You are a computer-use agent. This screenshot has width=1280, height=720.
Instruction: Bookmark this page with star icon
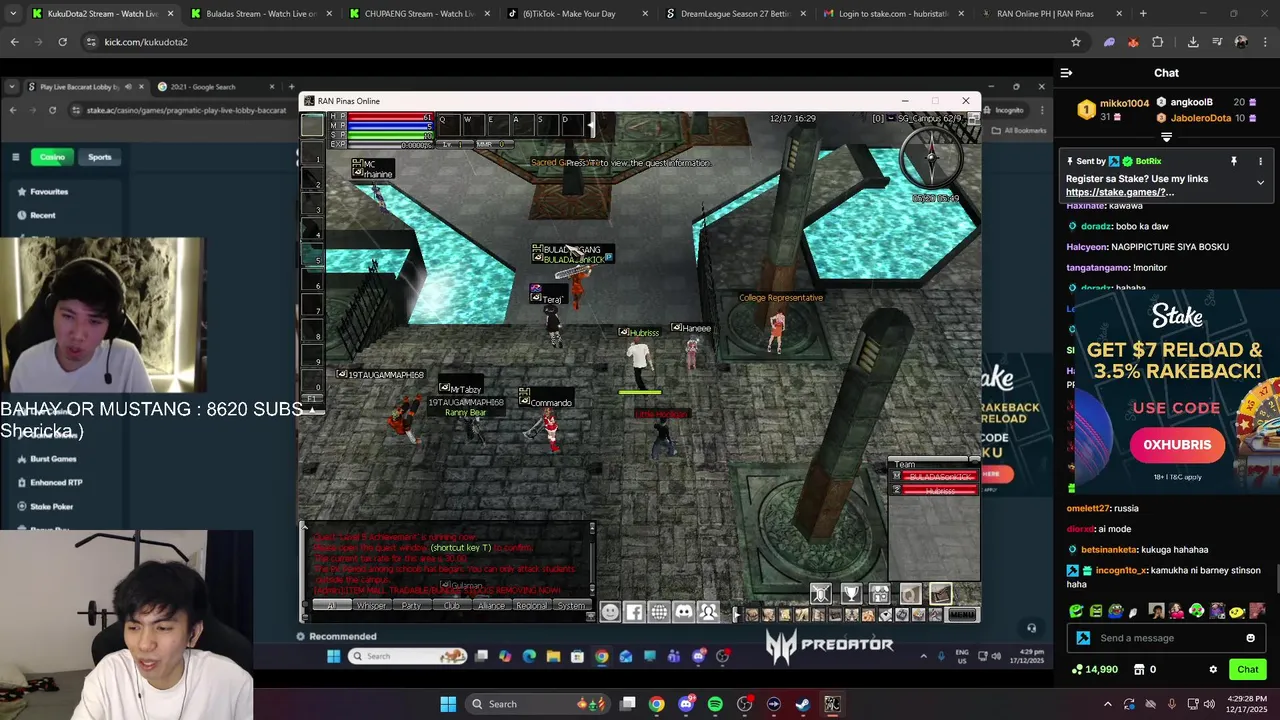point(1076,42)
